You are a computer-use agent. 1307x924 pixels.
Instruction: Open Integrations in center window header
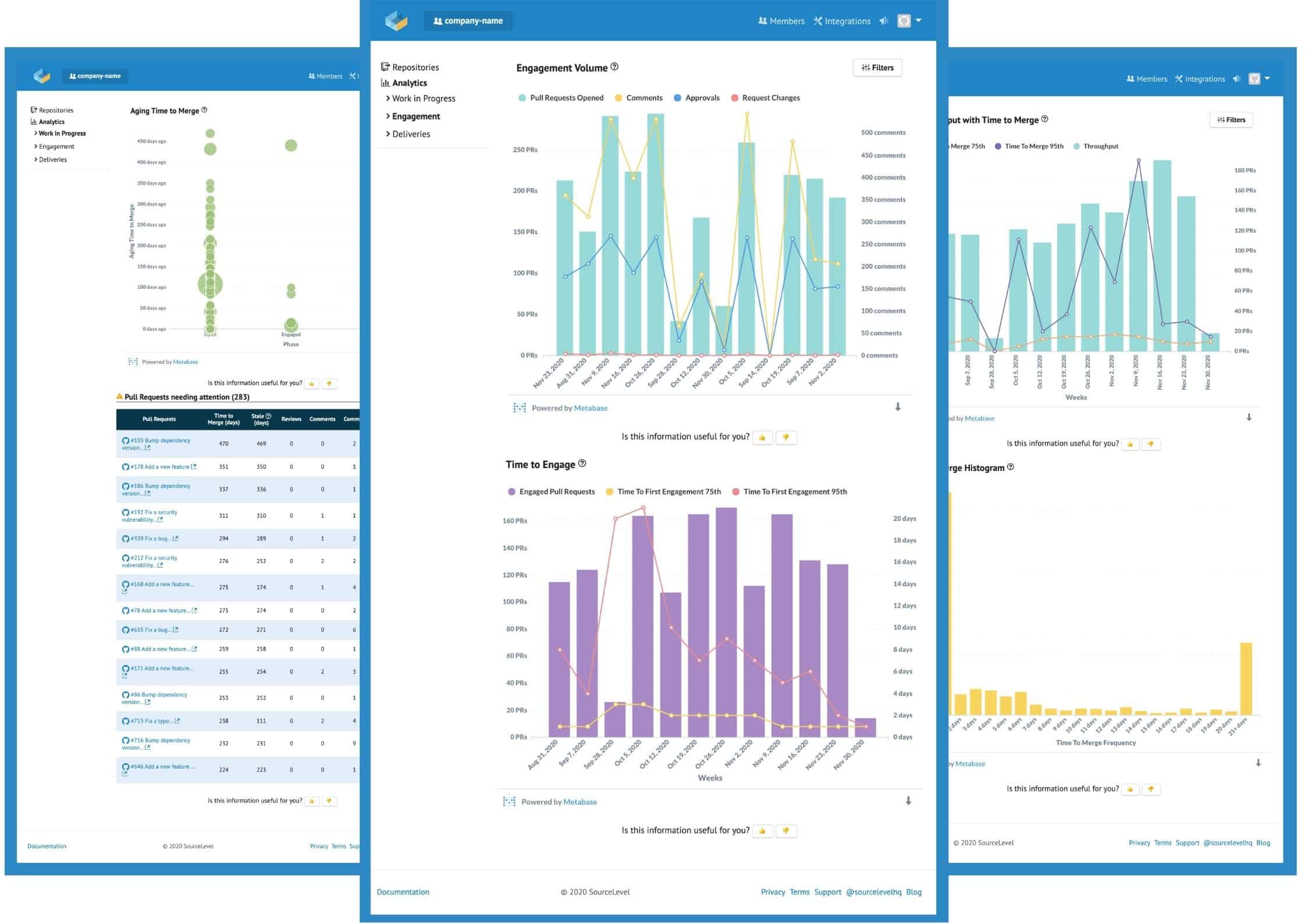[x=842, y=21]
